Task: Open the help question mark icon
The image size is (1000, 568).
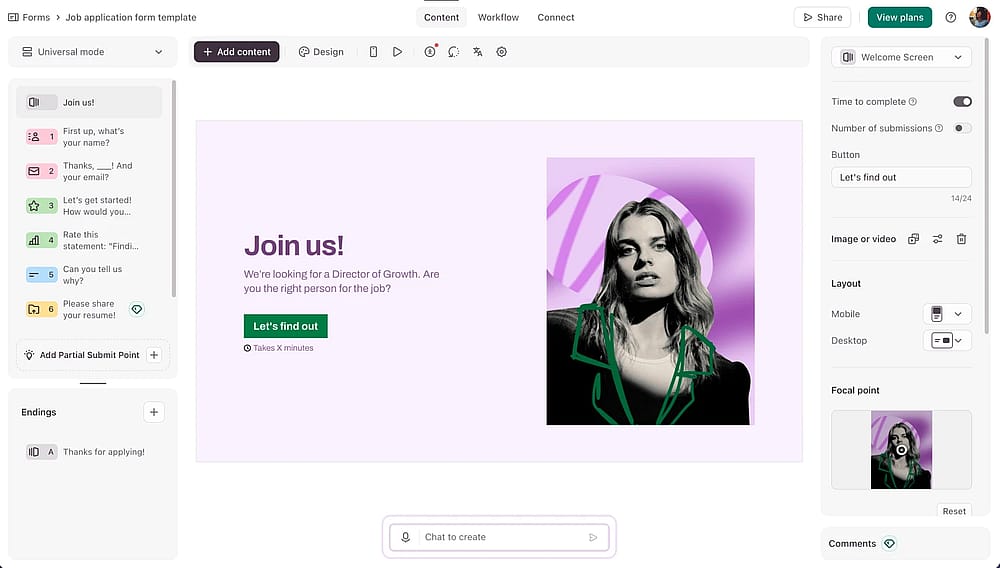Action: coord(950,17)
